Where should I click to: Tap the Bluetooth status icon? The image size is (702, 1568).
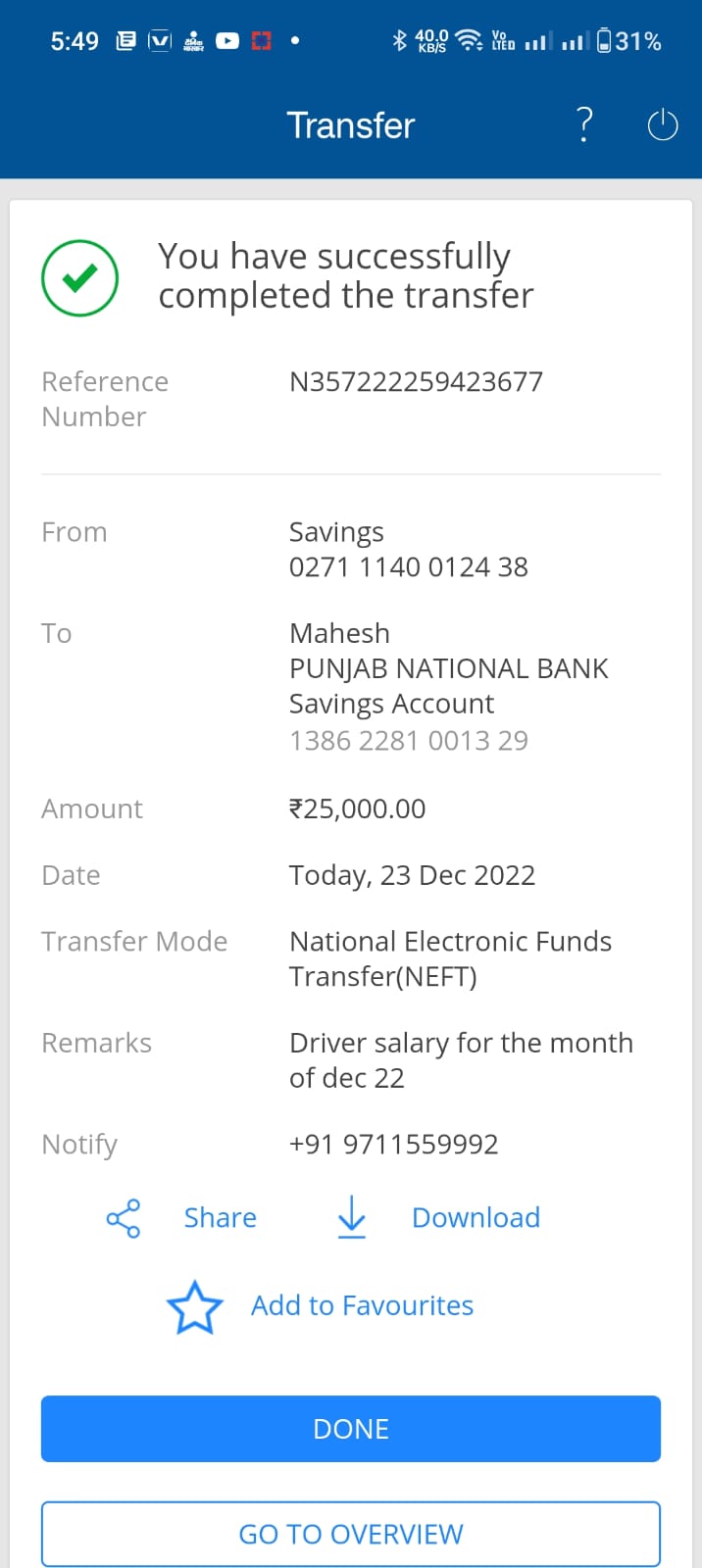399,40
